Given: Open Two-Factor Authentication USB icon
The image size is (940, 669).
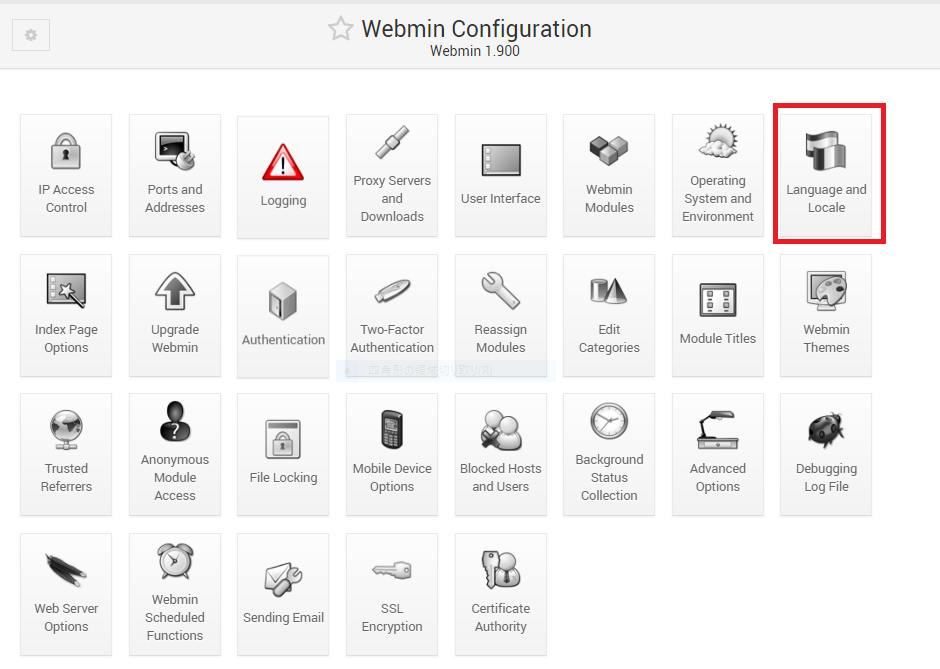Looking at the screenshot, I should pyautogui.click(x=392, y=291).
